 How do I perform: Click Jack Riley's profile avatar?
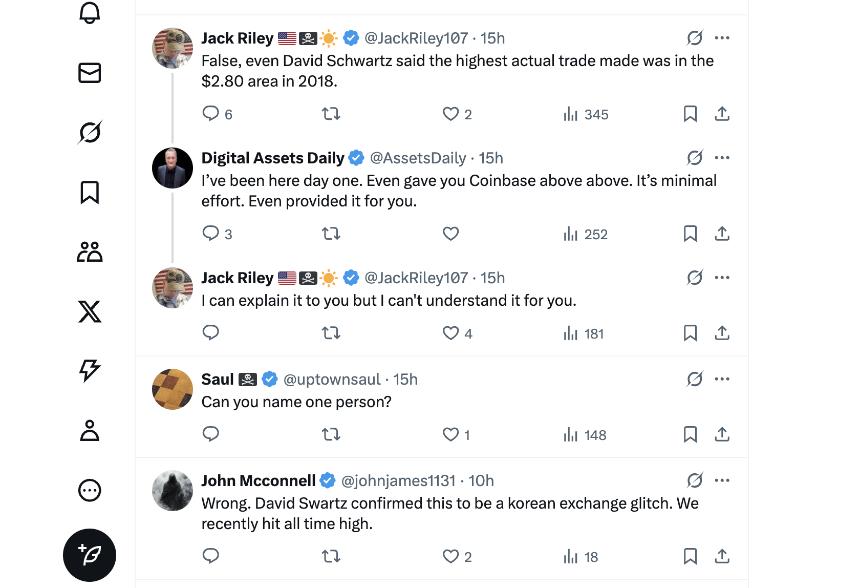click(172, 47)
